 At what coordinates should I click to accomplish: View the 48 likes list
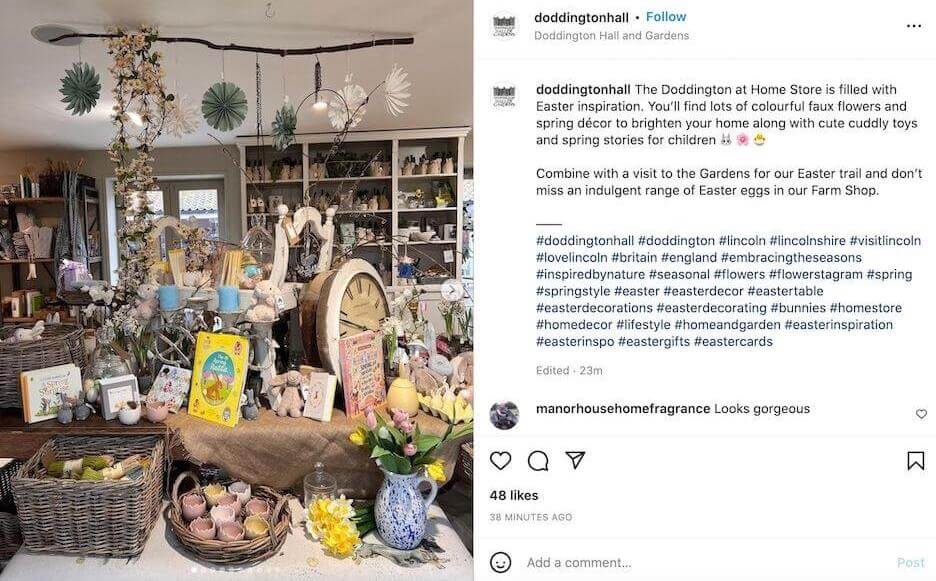(x=514, y=496)
